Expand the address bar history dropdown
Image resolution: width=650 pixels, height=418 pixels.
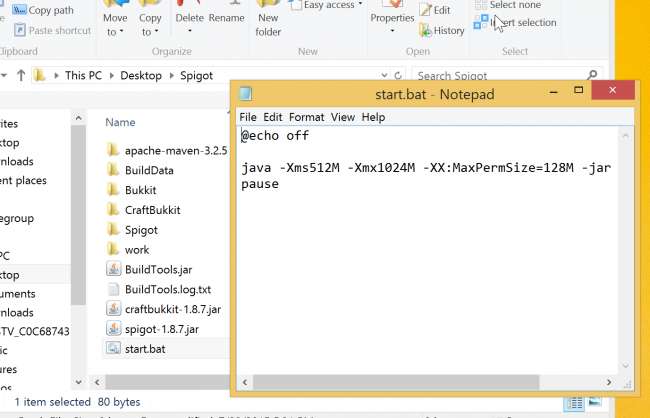[384, 75]
